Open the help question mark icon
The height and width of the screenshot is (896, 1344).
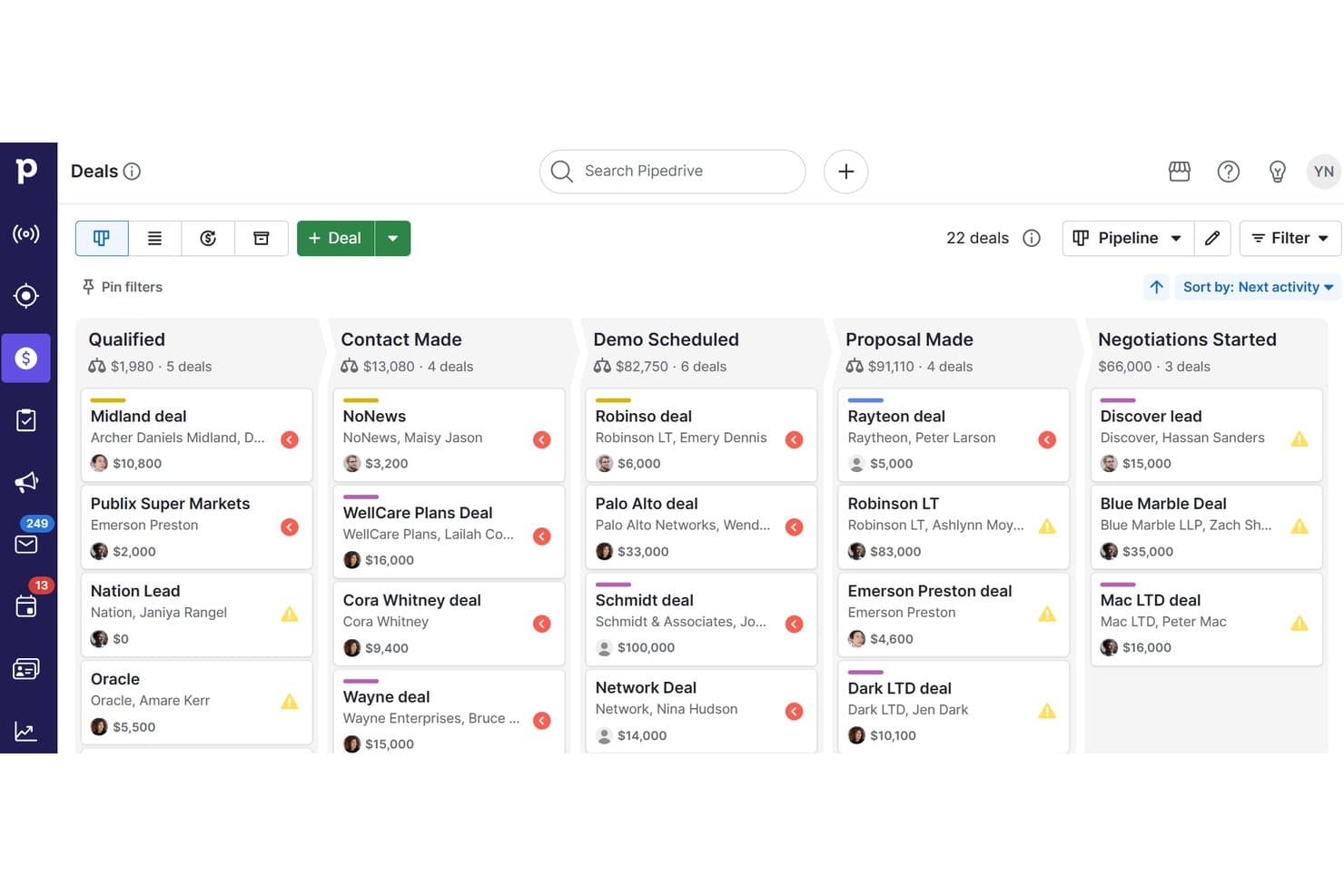pyautogui.click(x=1229, y=171)
